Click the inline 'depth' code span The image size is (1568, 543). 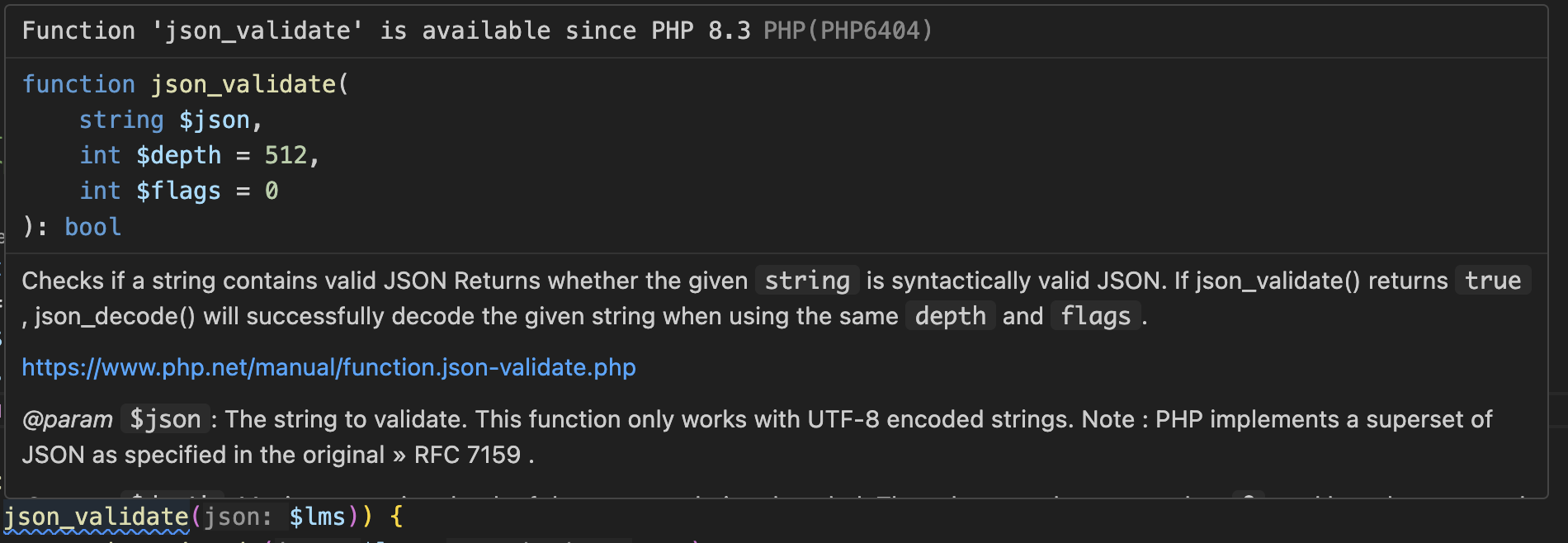[x=950, y=316]
